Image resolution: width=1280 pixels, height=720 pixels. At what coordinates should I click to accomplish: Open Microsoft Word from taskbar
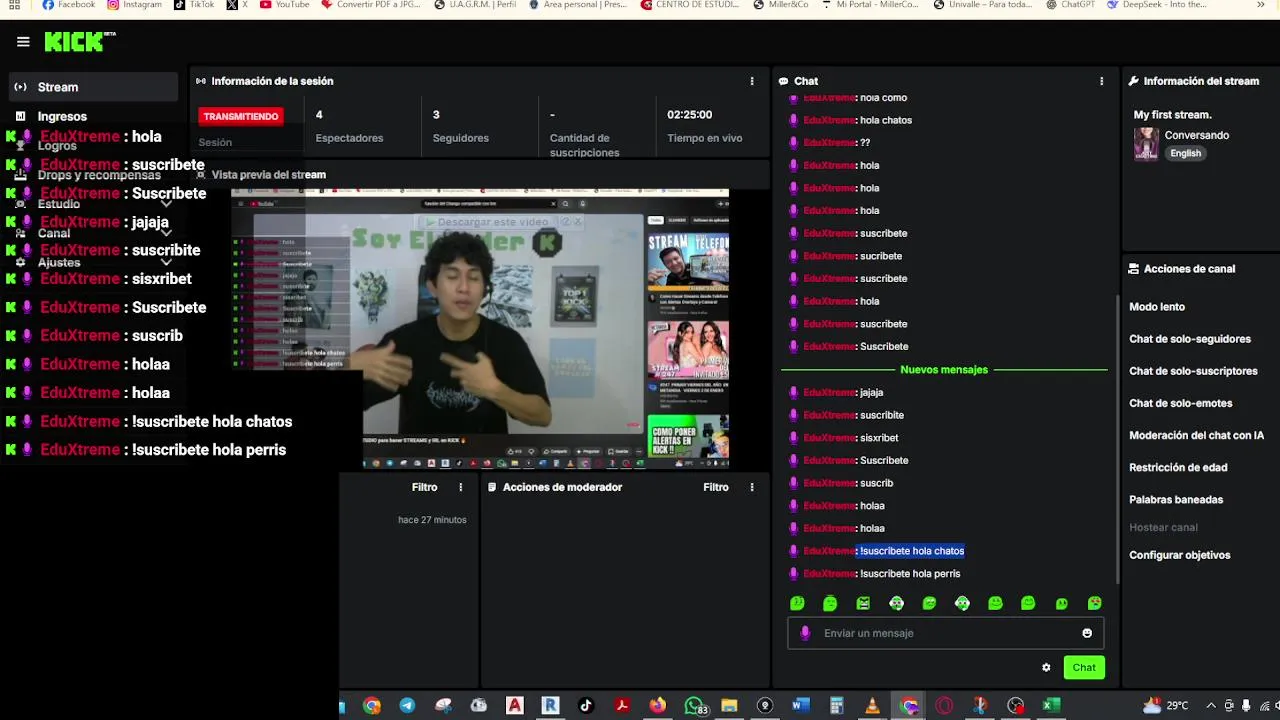click(x=800, y=706)
